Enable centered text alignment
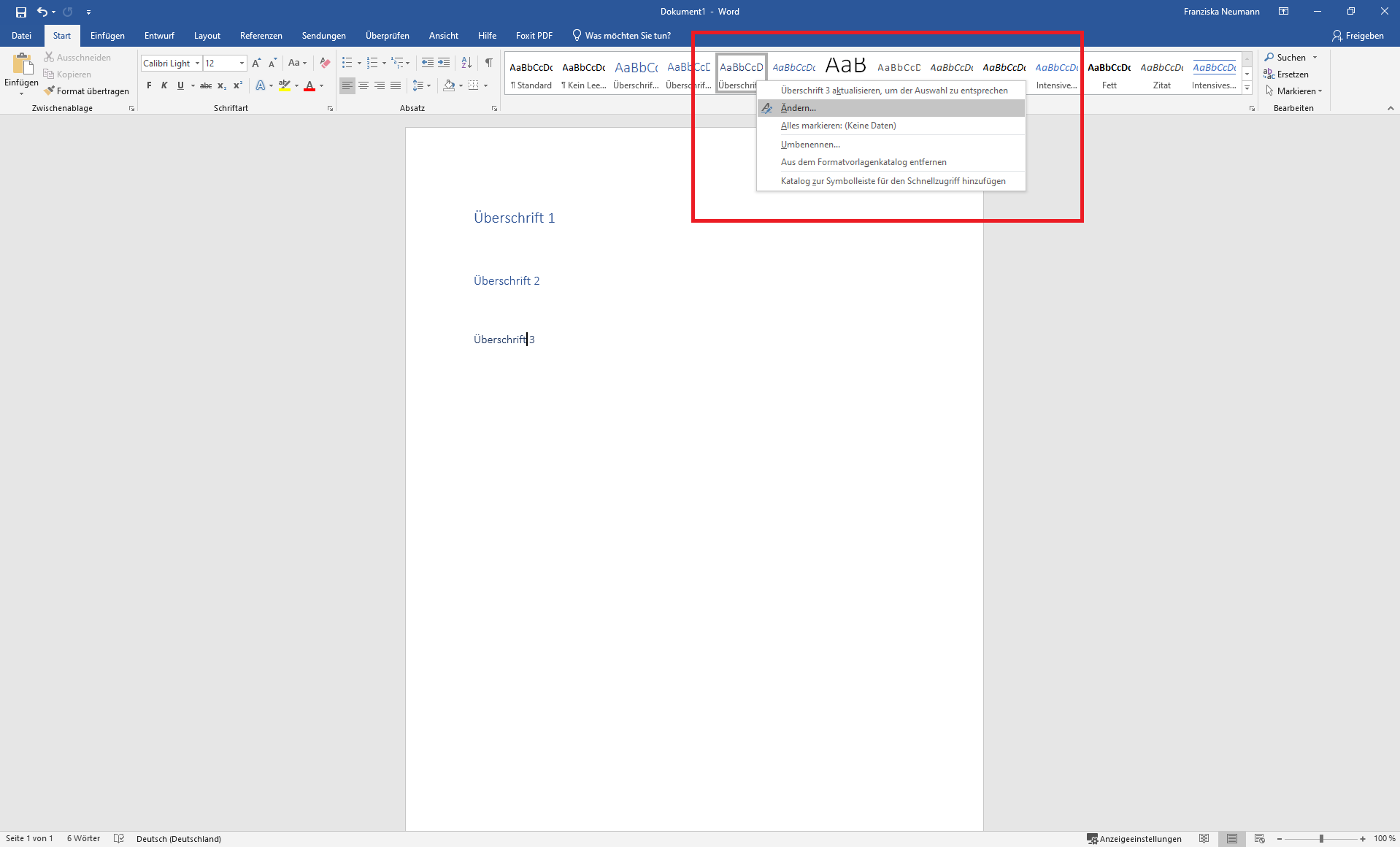The height and width of the screenshot is (847, 1400). (x=363, y=85)
